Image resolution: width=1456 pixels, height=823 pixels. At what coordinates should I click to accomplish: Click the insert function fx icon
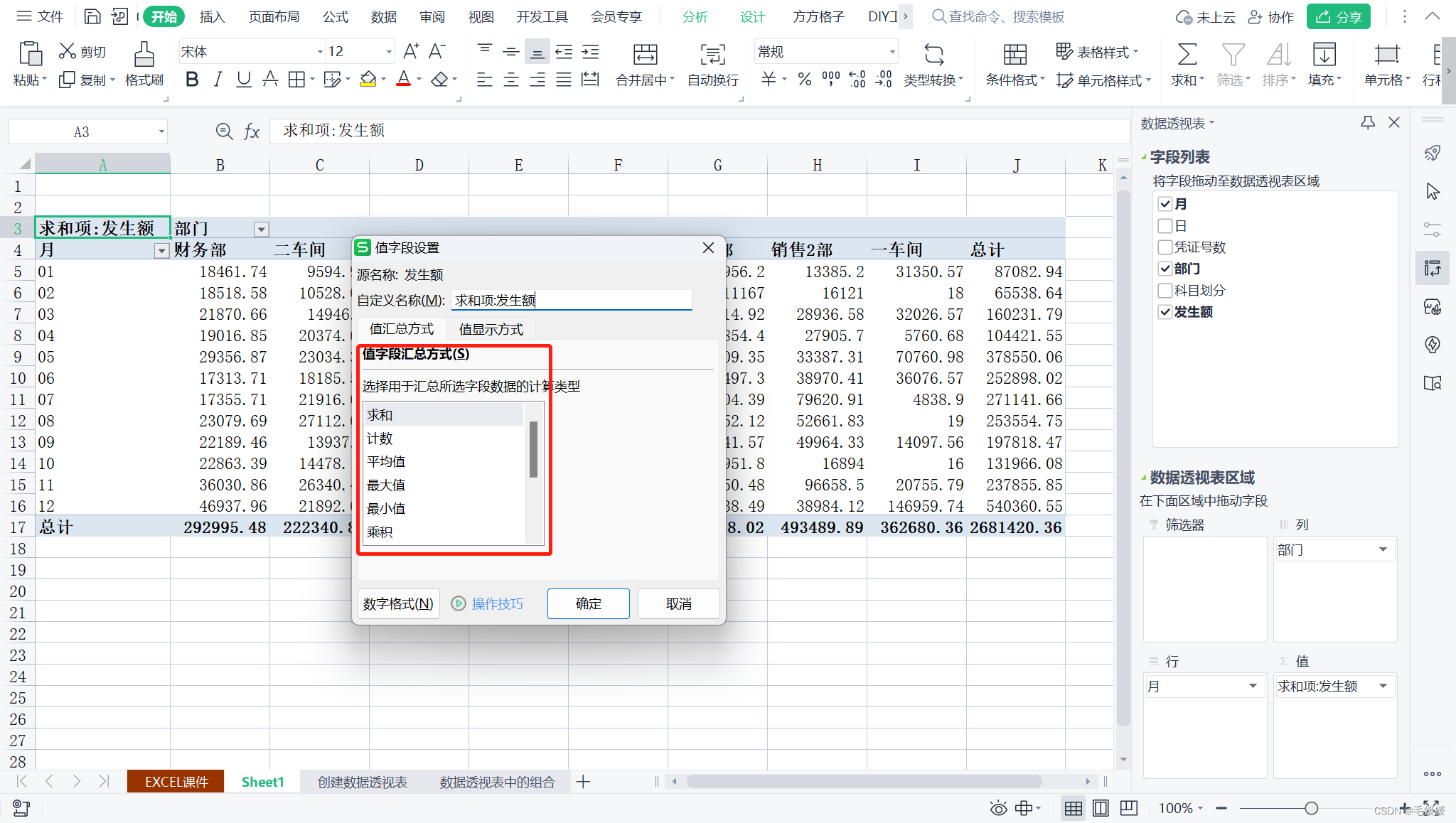tap(252, 131)
